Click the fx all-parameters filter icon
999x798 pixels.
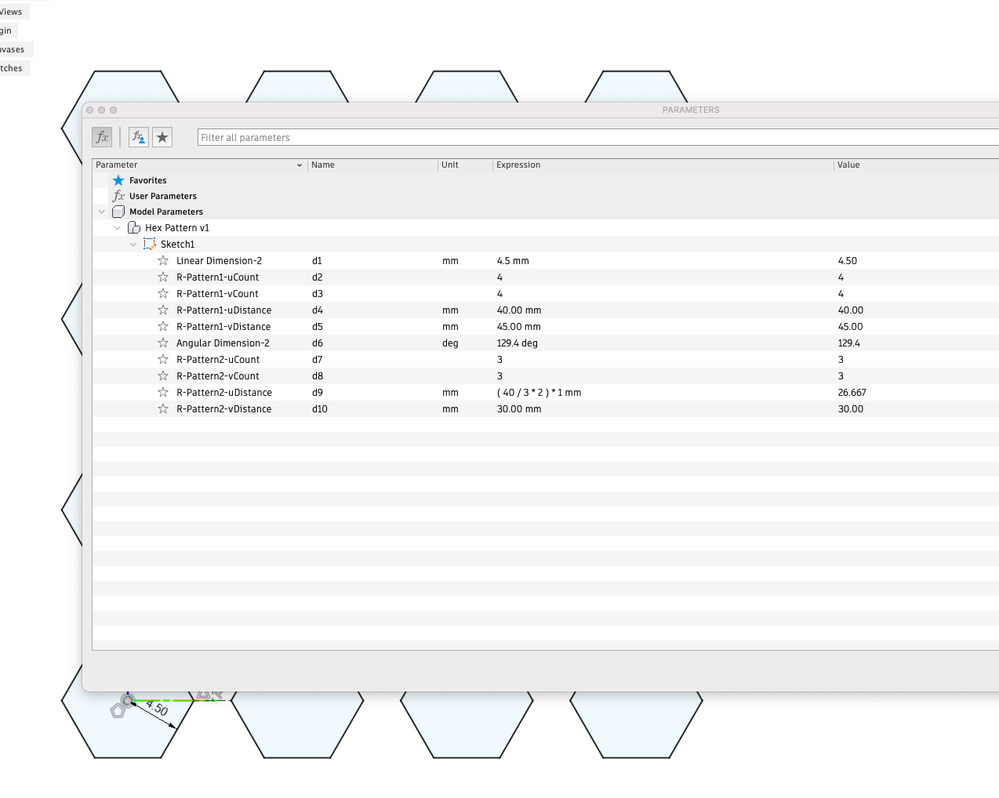click(102, 137)
